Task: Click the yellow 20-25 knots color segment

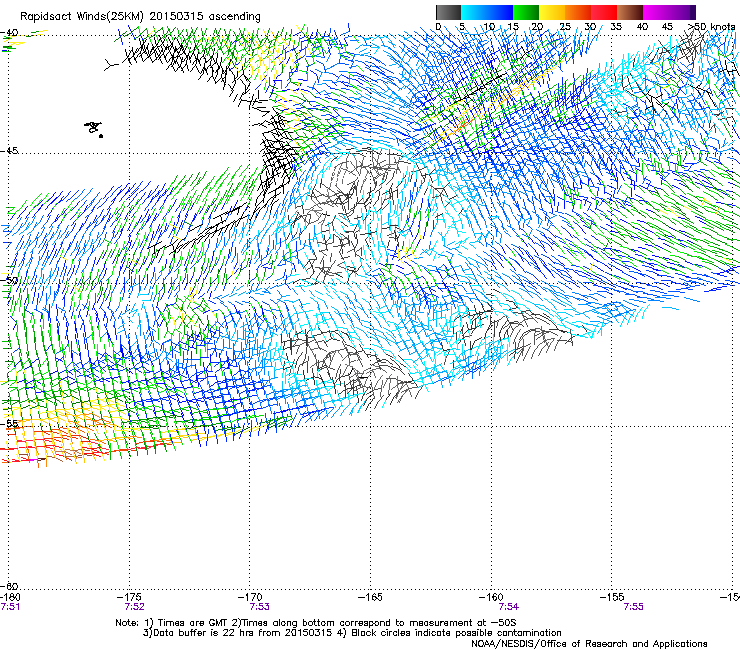Action: 552,12
